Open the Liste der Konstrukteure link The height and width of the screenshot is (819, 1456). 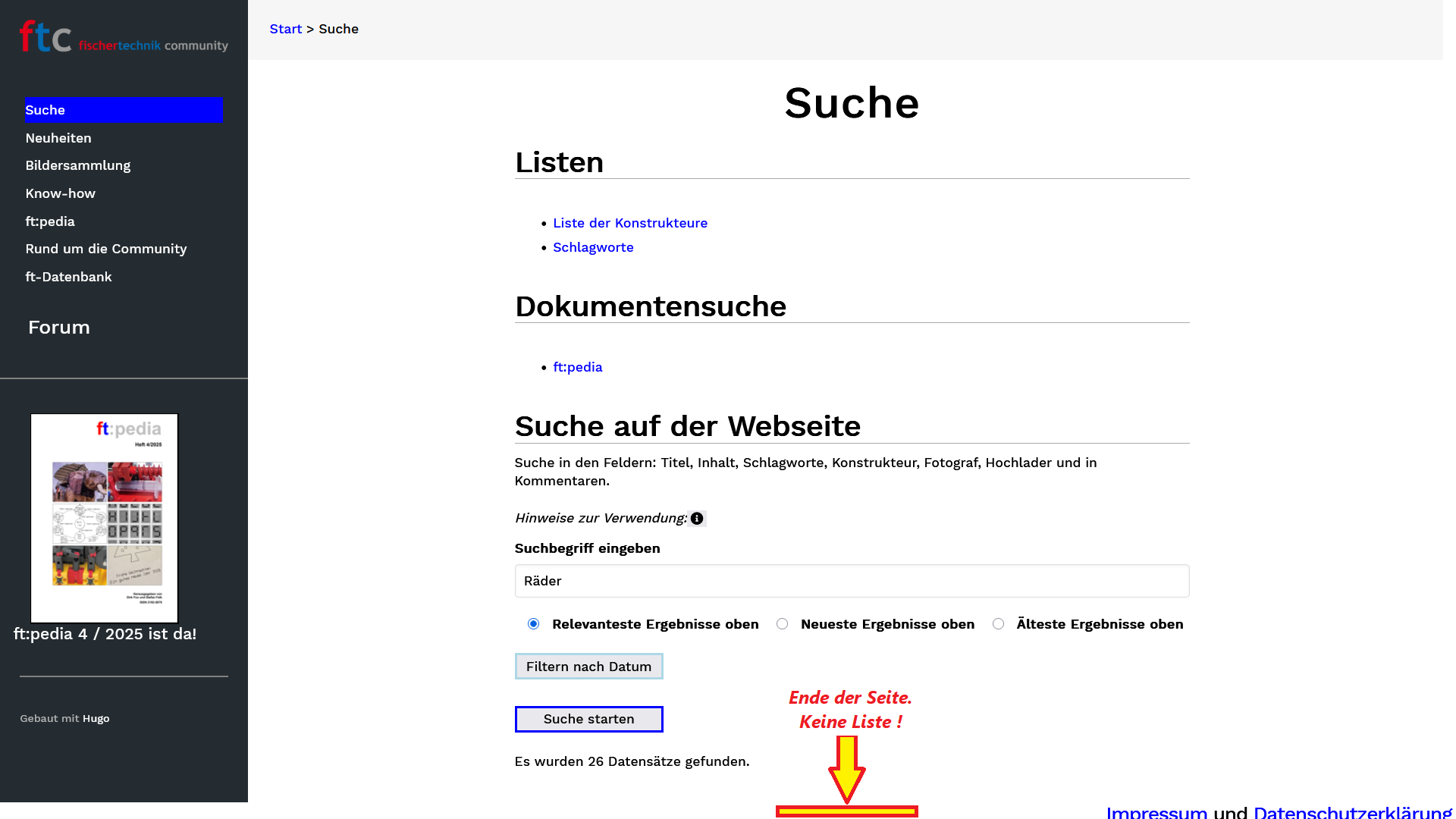[629, 223]
